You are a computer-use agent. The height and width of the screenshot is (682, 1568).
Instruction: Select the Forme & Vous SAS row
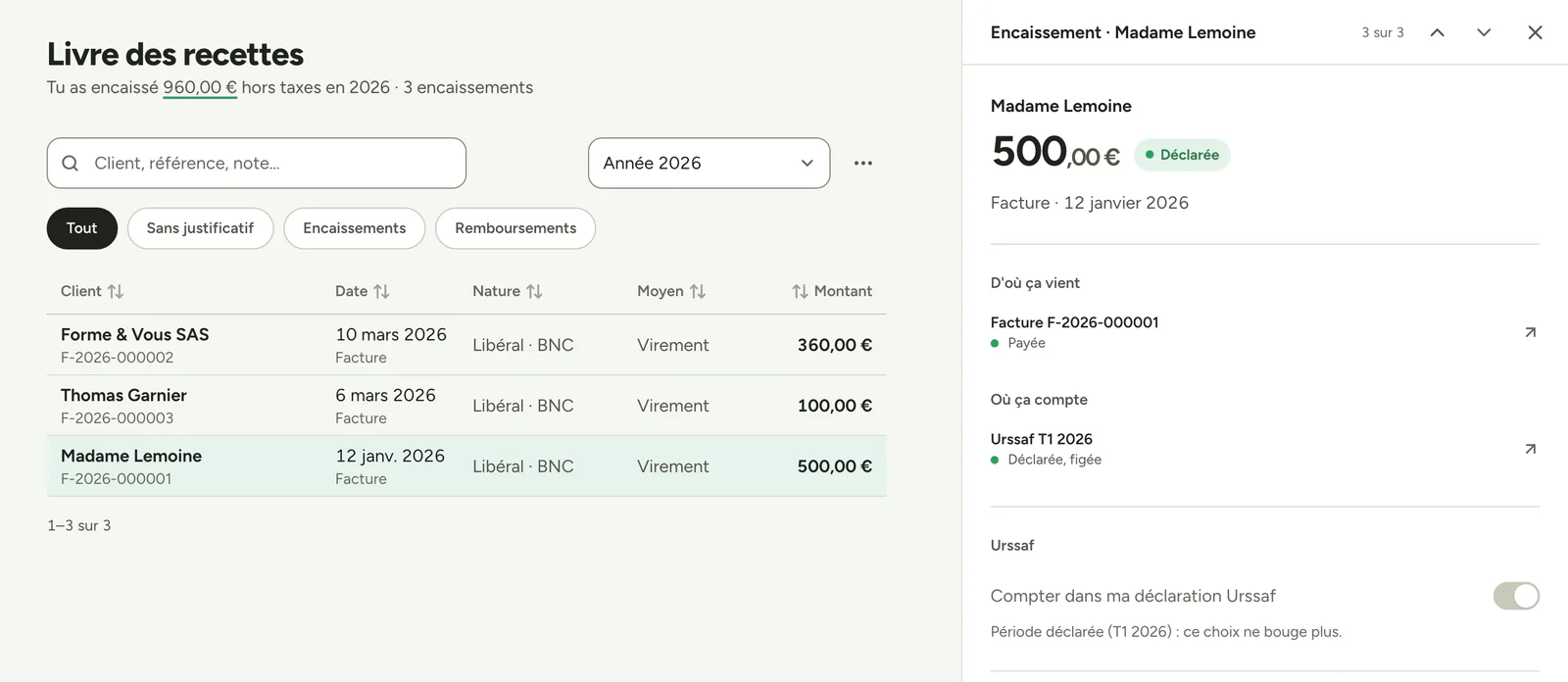(x=466, y=345)
